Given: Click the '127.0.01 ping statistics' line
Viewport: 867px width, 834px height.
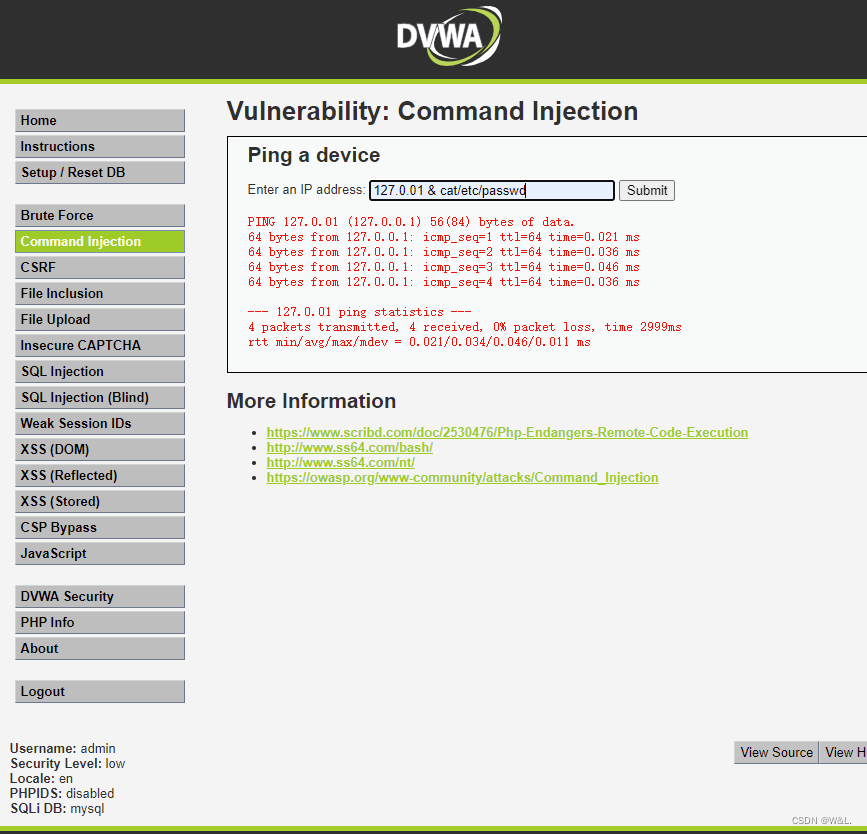Looking at the screenshot, I should (359, 312).
